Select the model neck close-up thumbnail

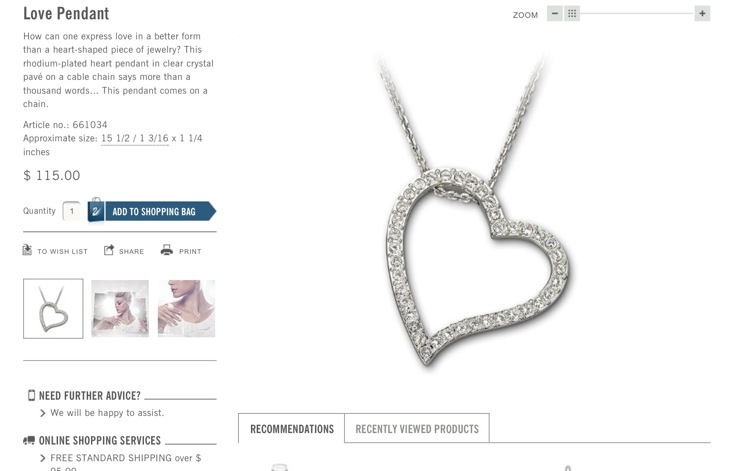(186, 309)
